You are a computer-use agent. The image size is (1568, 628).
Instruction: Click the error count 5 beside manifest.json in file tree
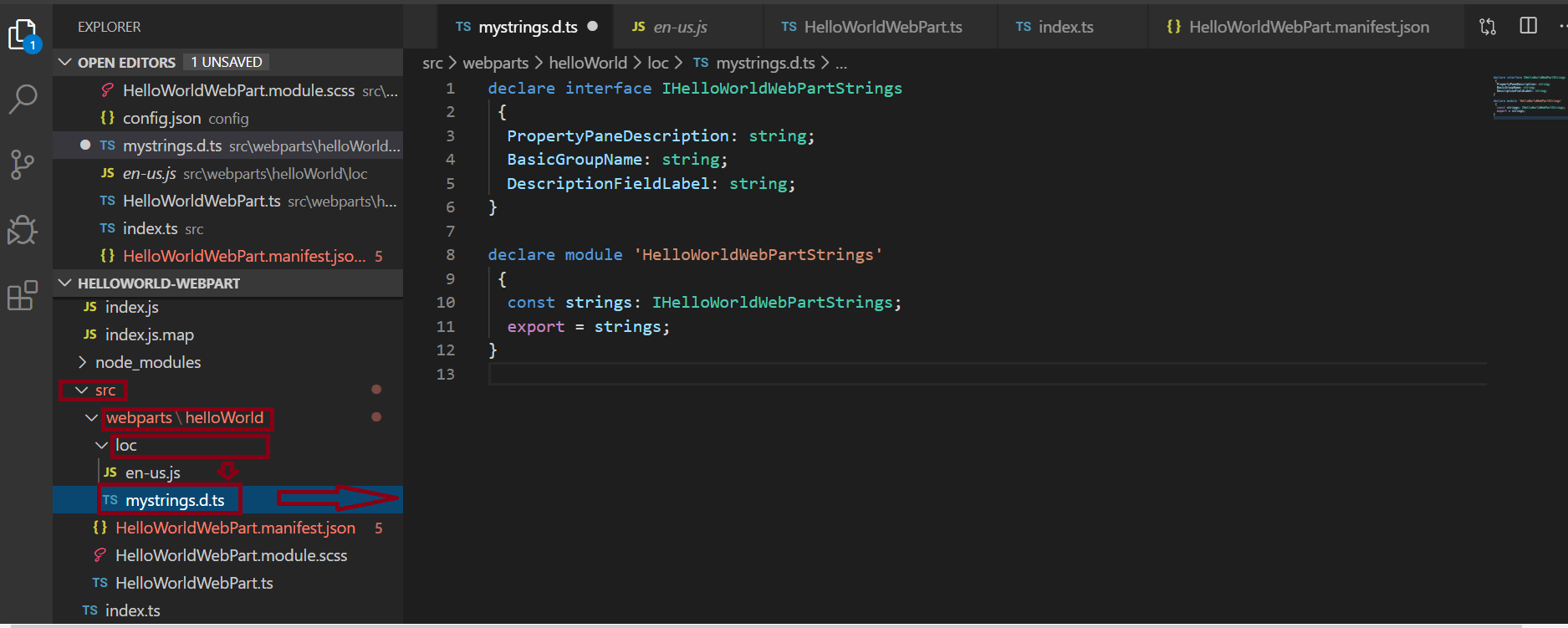coord(379,528)
